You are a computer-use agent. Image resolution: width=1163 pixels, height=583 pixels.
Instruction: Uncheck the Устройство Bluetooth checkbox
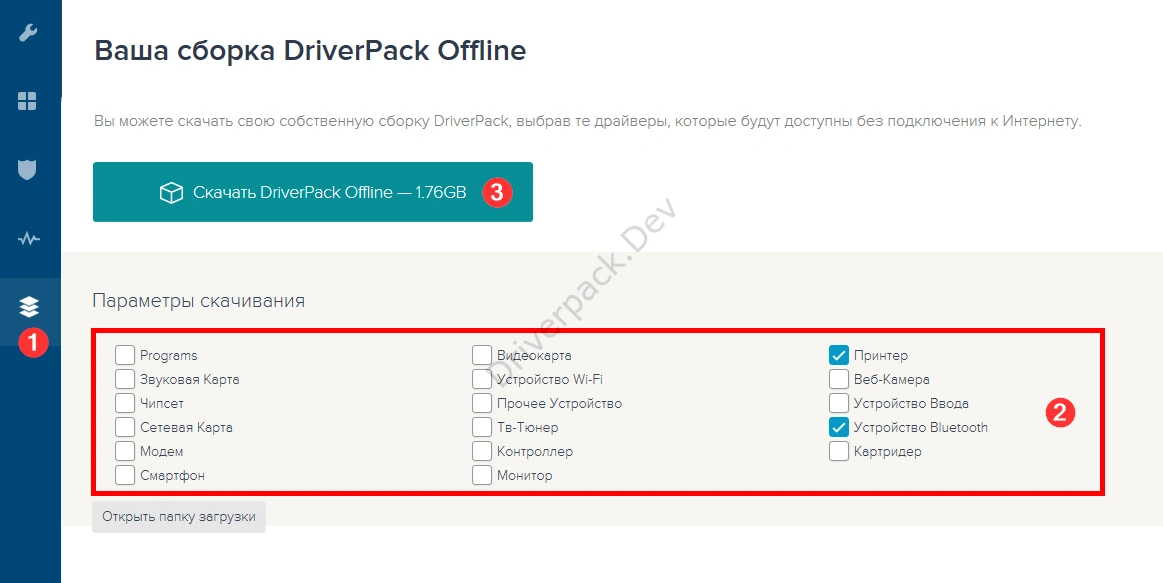click(x=839, y=427)
